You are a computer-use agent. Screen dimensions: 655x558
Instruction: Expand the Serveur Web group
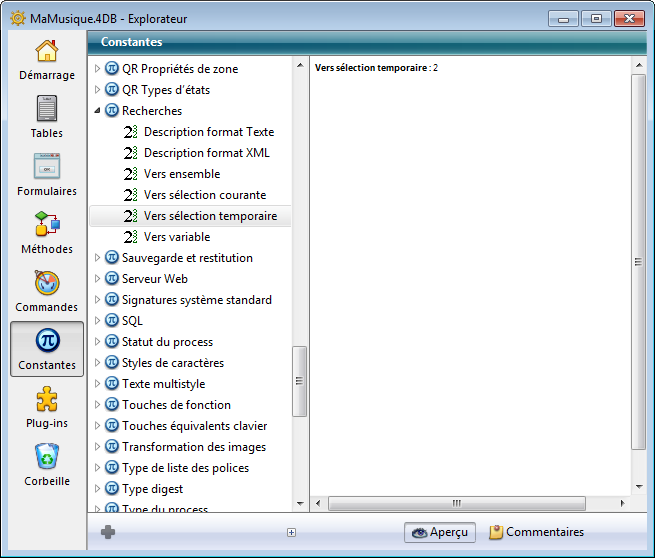97,279
